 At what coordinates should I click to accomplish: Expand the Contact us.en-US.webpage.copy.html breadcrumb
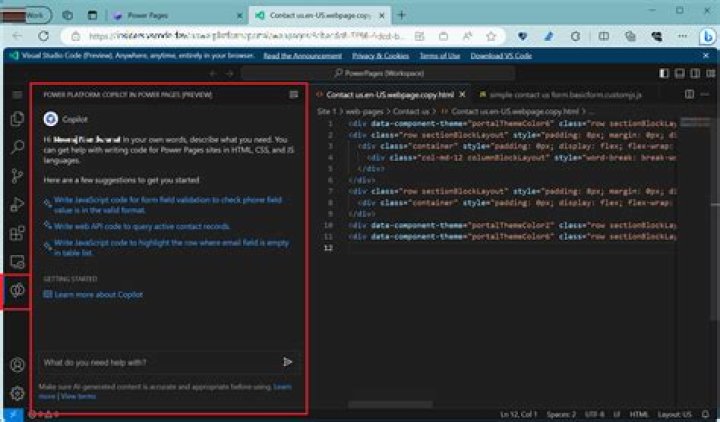coord(510,112)
